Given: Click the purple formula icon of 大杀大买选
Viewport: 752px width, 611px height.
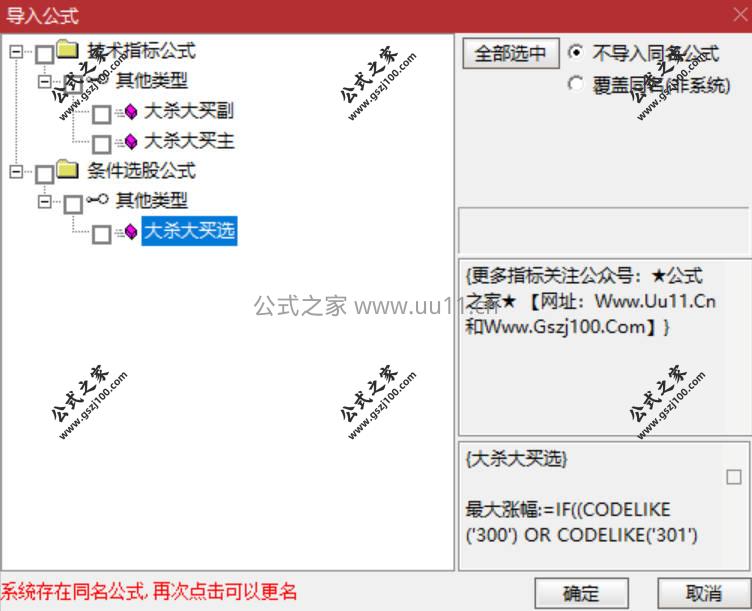Looking at the screenshot, I should pos(131,232).
